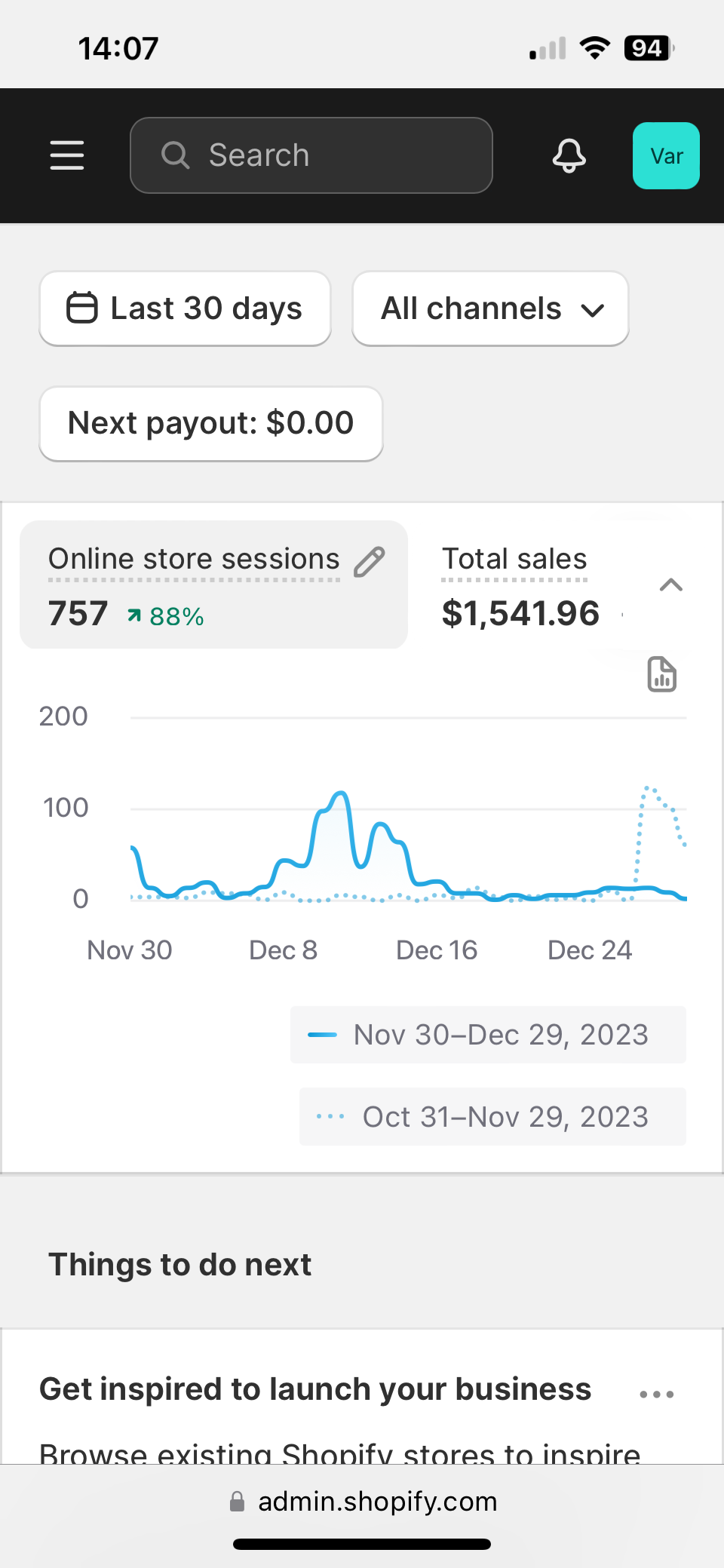Viewport: 724px width, 1568px height.
Task: Click the pencil edit icon on sessions card
Action: (370, 562)
